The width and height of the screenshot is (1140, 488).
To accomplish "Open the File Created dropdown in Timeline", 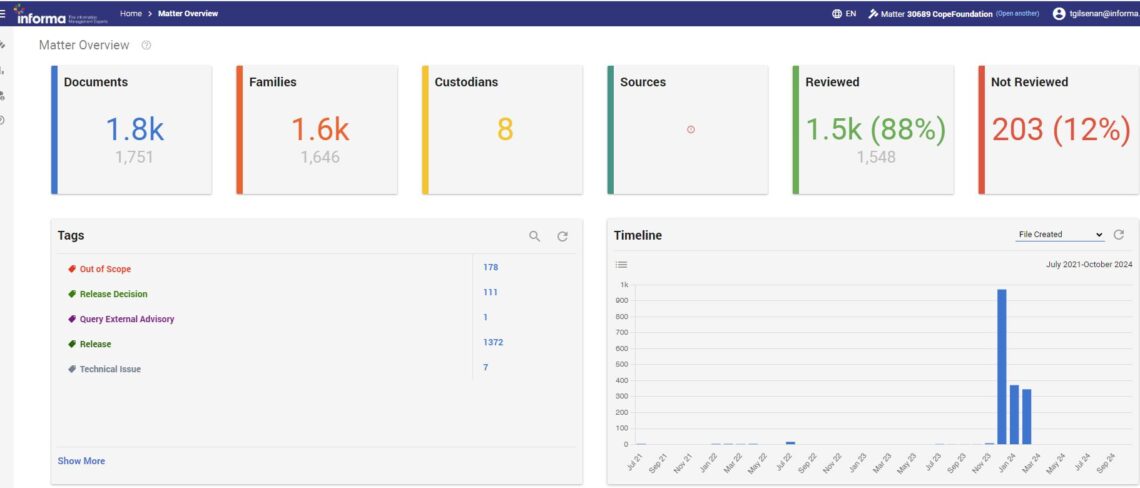I will point(1060,235).
